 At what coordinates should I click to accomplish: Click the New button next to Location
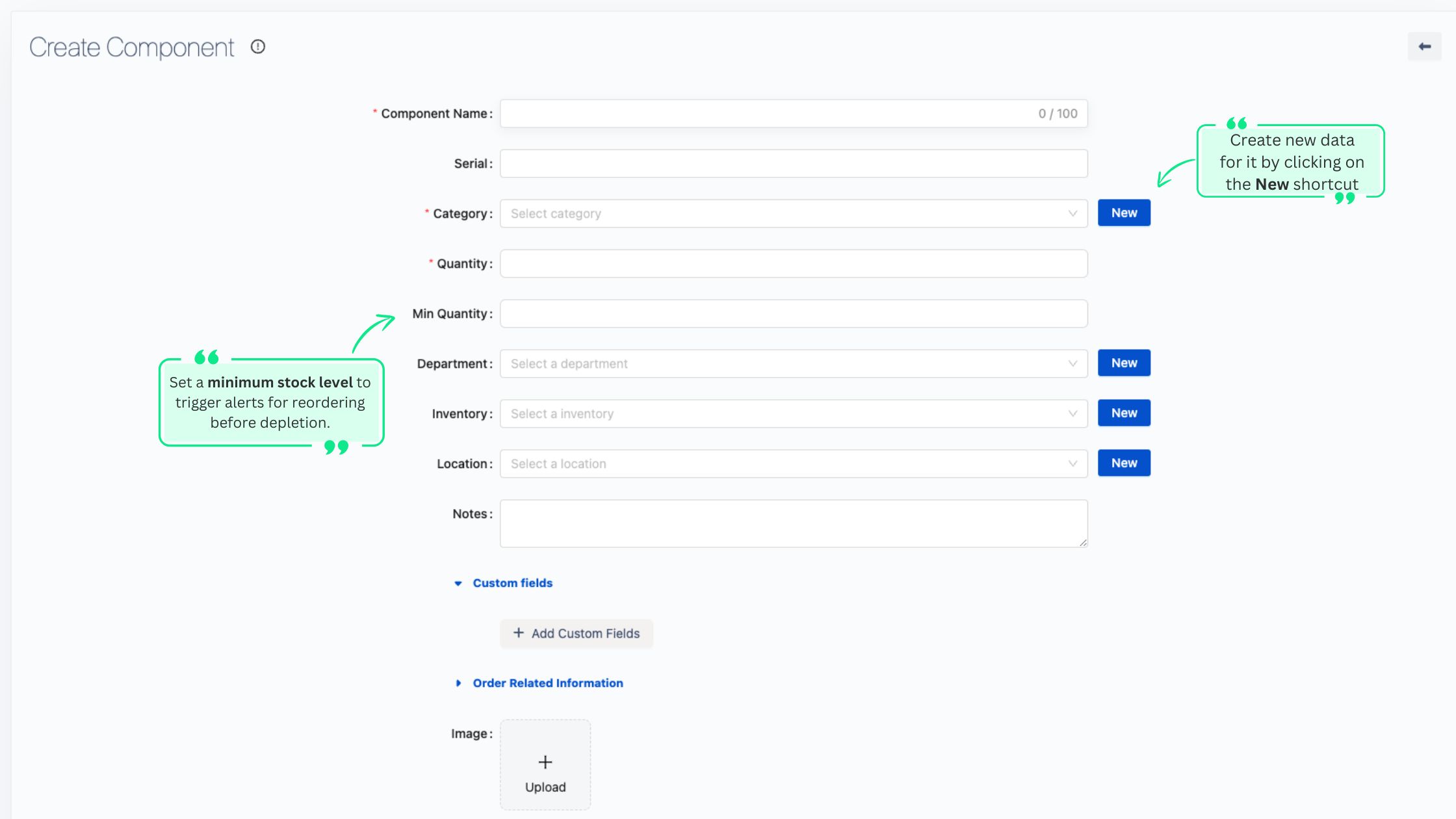(x=1123, y=462)
